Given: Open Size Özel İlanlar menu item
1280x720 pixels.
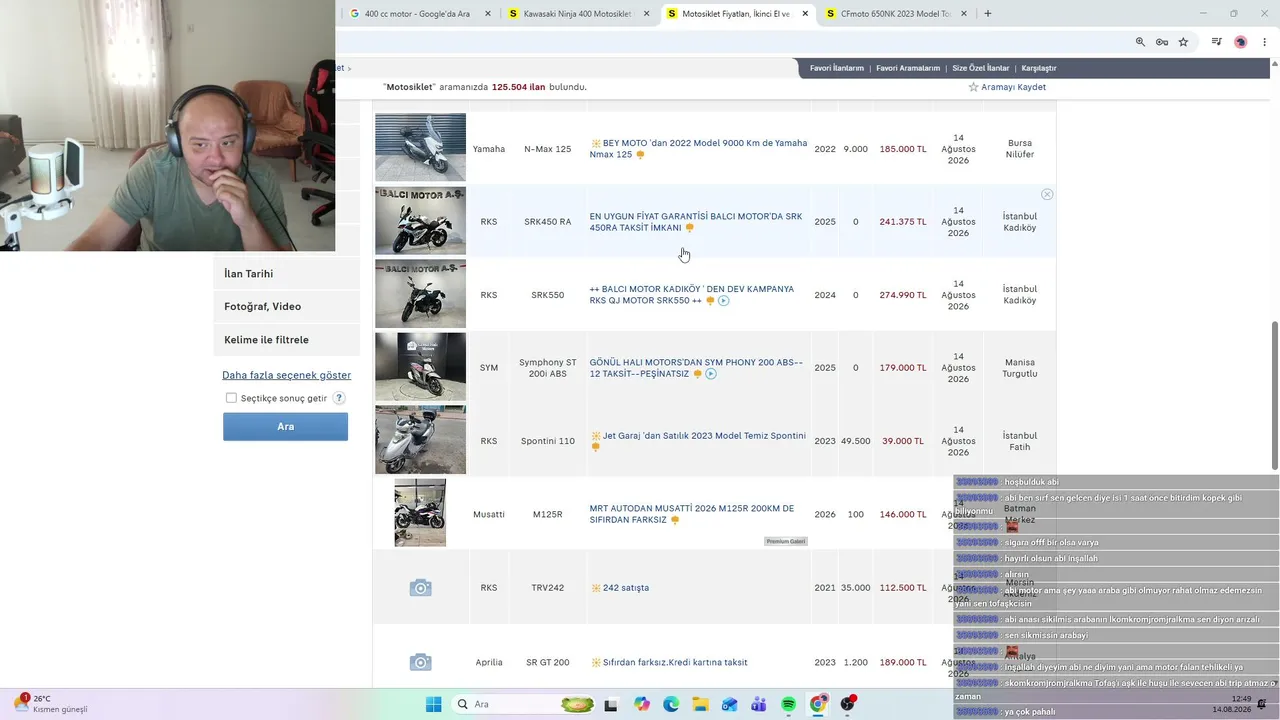Looking at the screenshot, I should coord(981,68).
